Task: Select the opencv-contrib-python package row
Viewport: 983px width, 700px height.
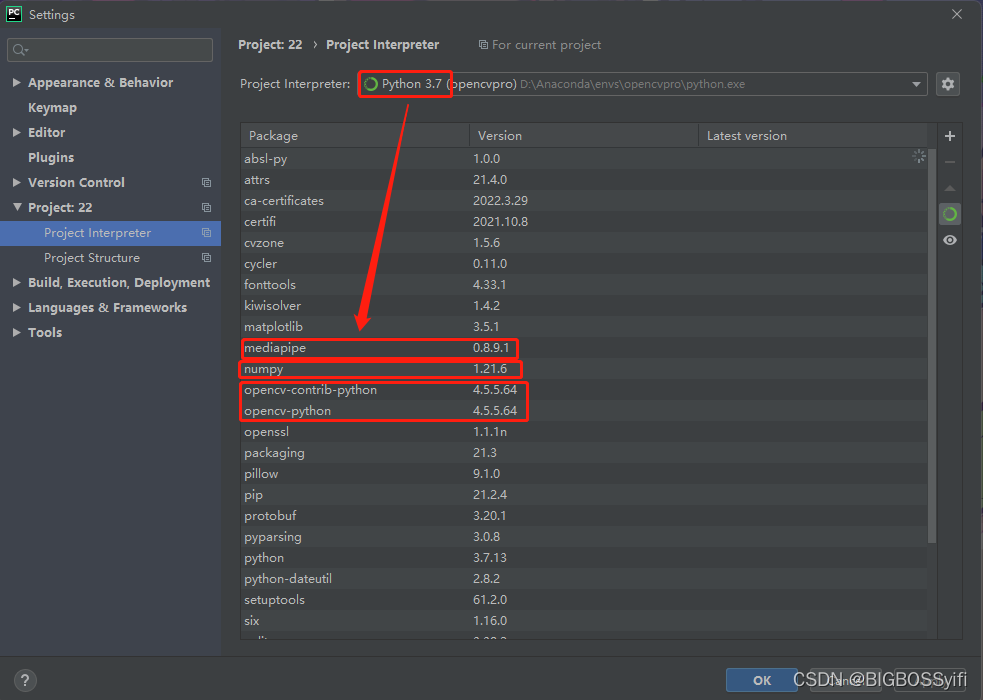Action: [584, 390]
